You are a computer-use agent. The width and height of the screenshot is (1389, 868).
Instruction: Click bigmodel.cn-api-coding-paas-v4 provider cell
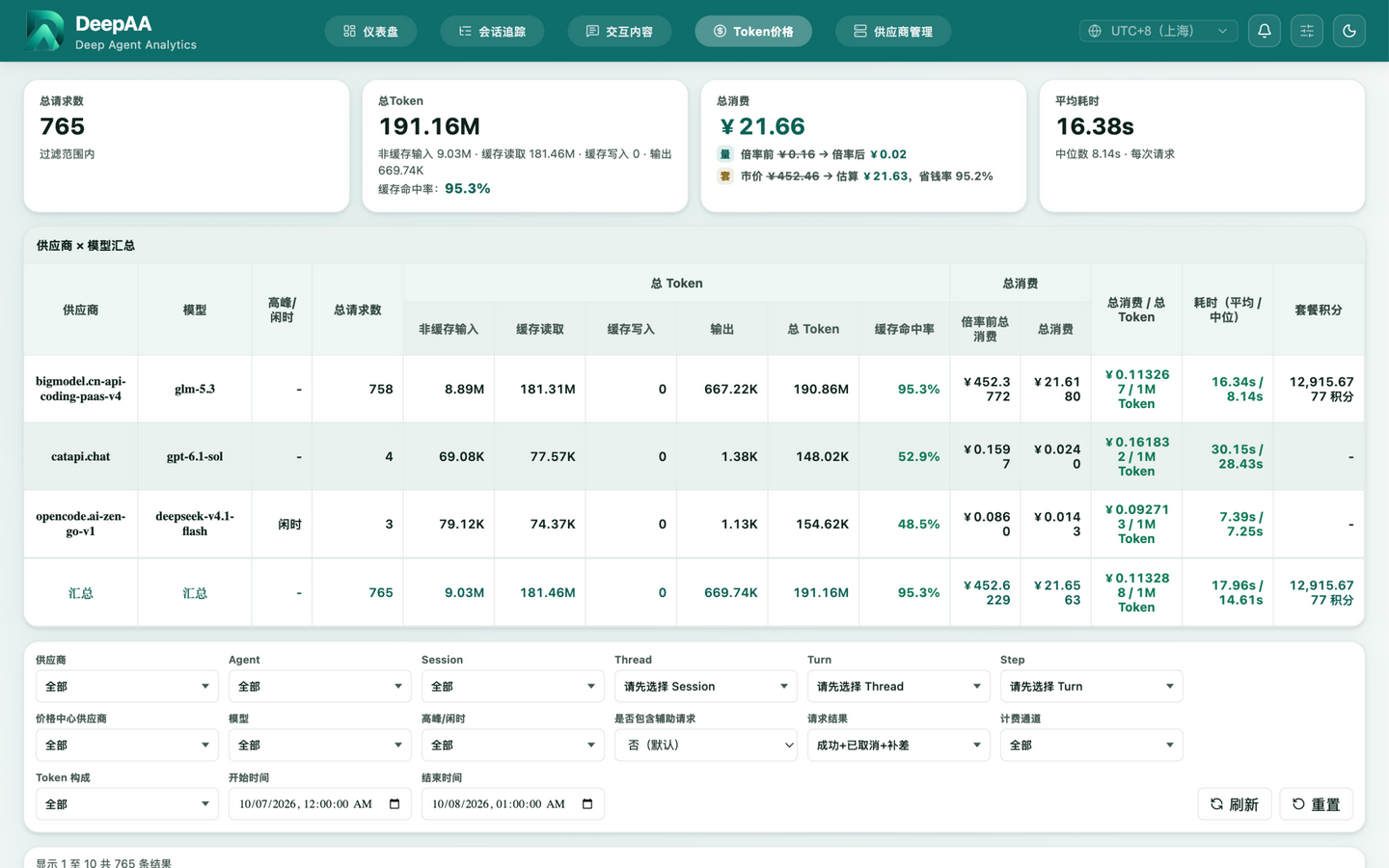click(81, 389)
